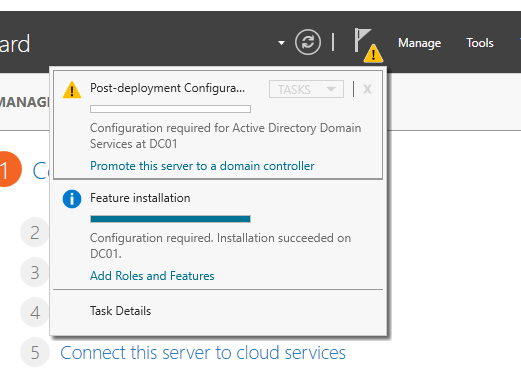
Task: Click the step 3 number circle
Action: click(35, 272)
